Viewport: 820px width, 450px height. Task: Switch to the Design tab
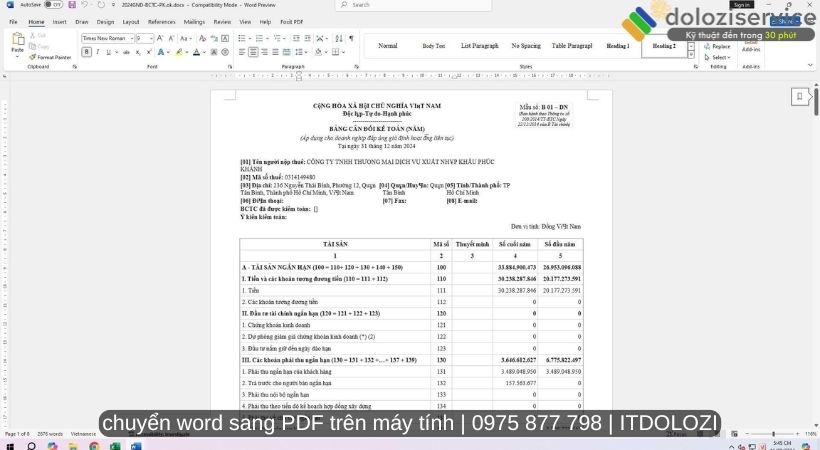click(x=105, y=22)
